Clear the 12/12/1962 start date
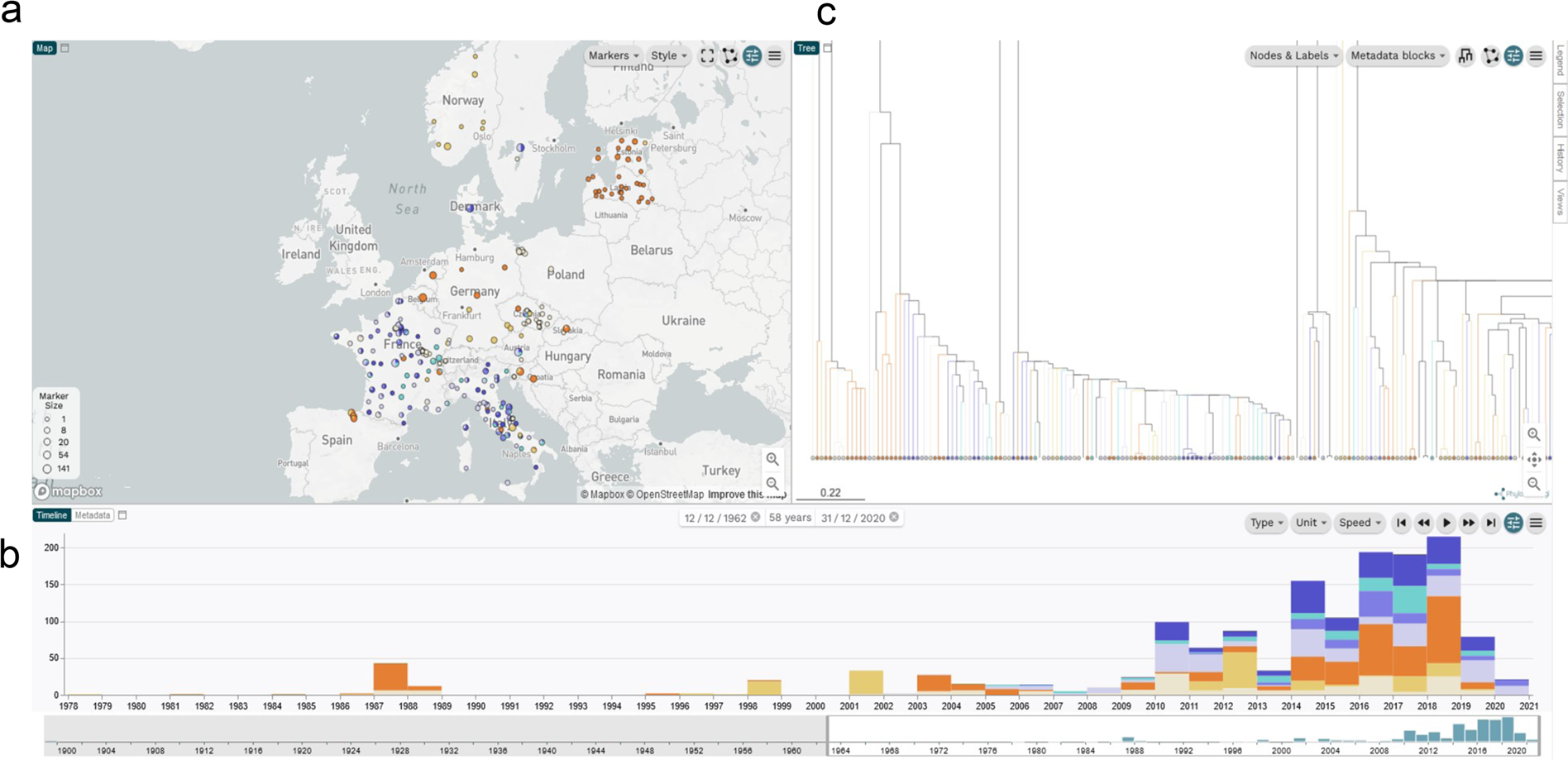Viewport: 1568px width, 760px height. tap(755, 518)
